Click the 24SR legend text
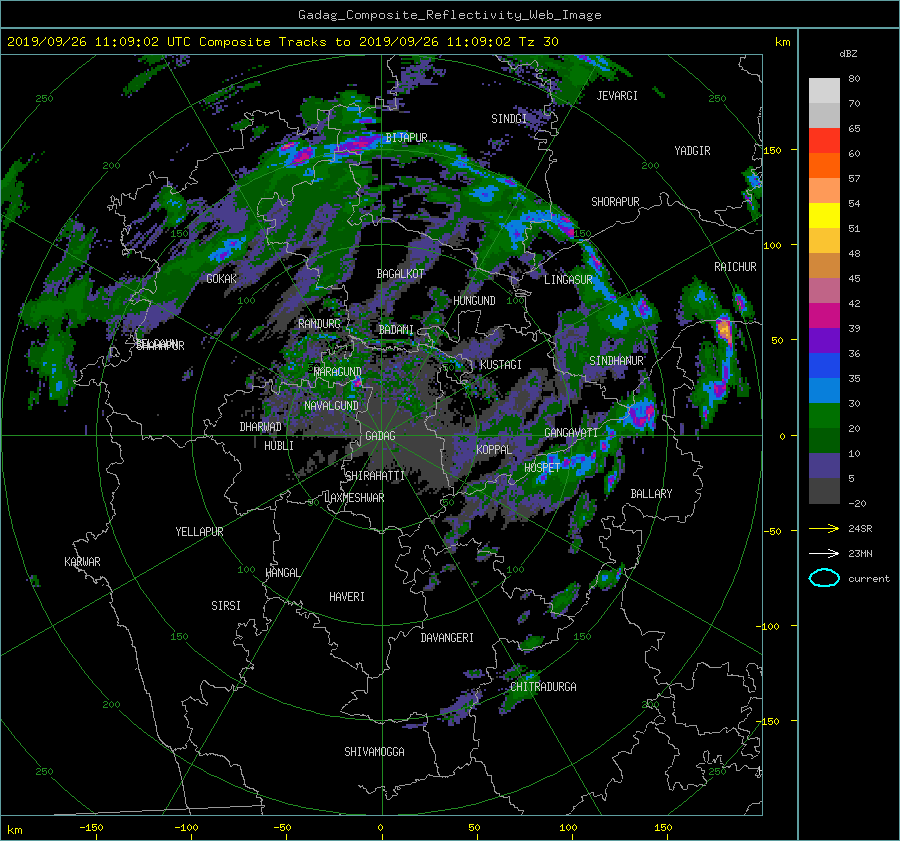Viewport: 900px width, 841px height. point(860,528)
